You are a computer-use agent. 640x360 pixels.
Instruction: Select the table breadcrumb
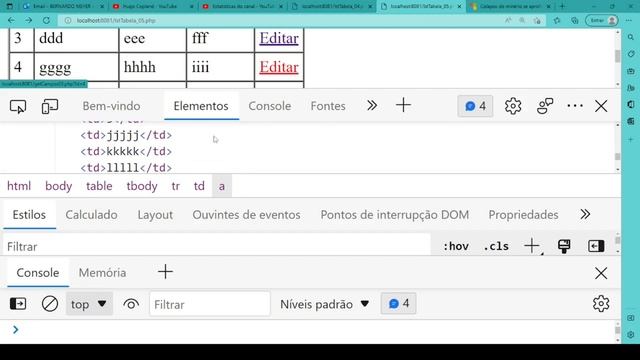pos(99,186)
